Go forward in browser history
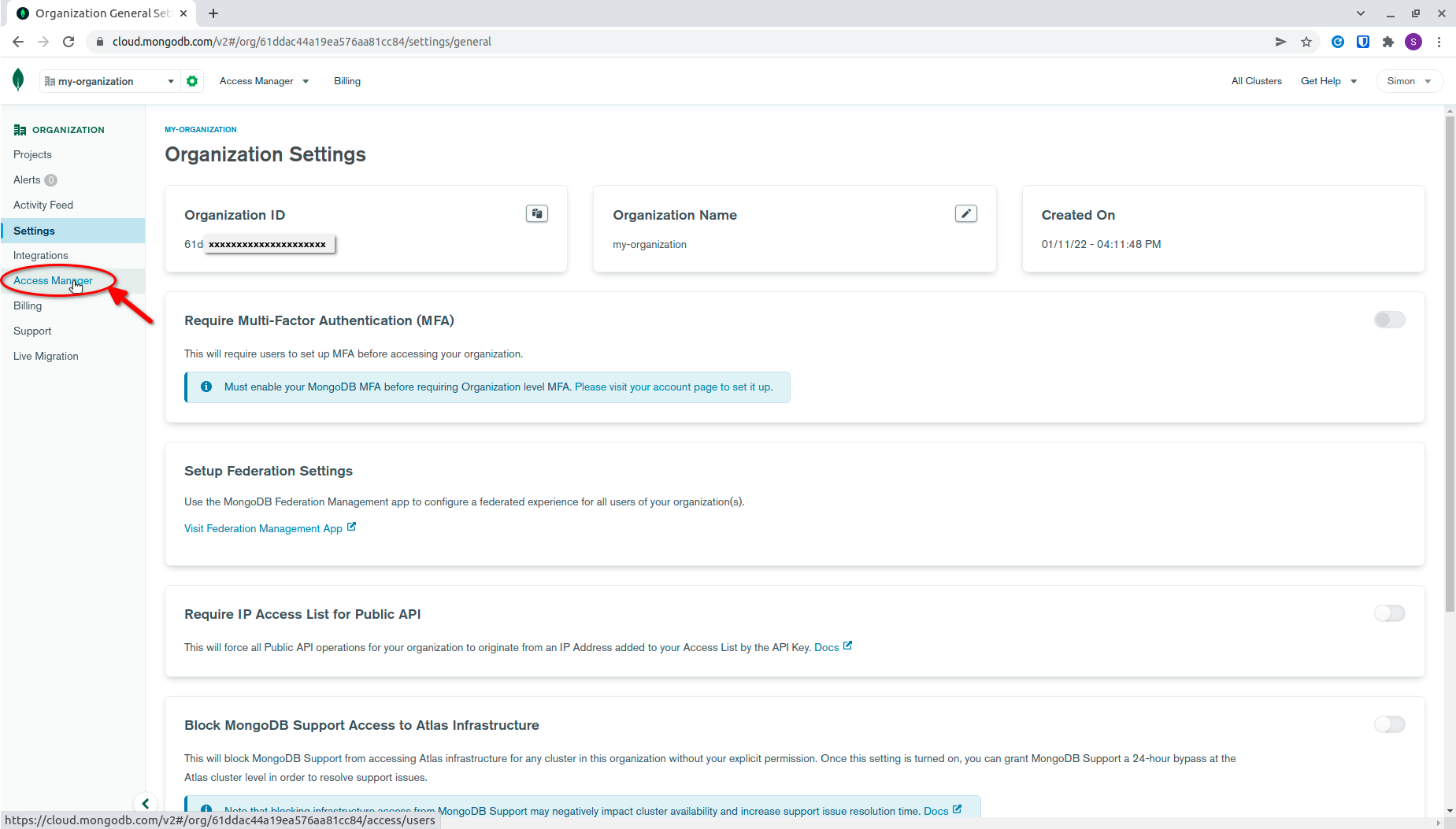This screenshot has width=1456, height=829. click(x=43, y=42)
